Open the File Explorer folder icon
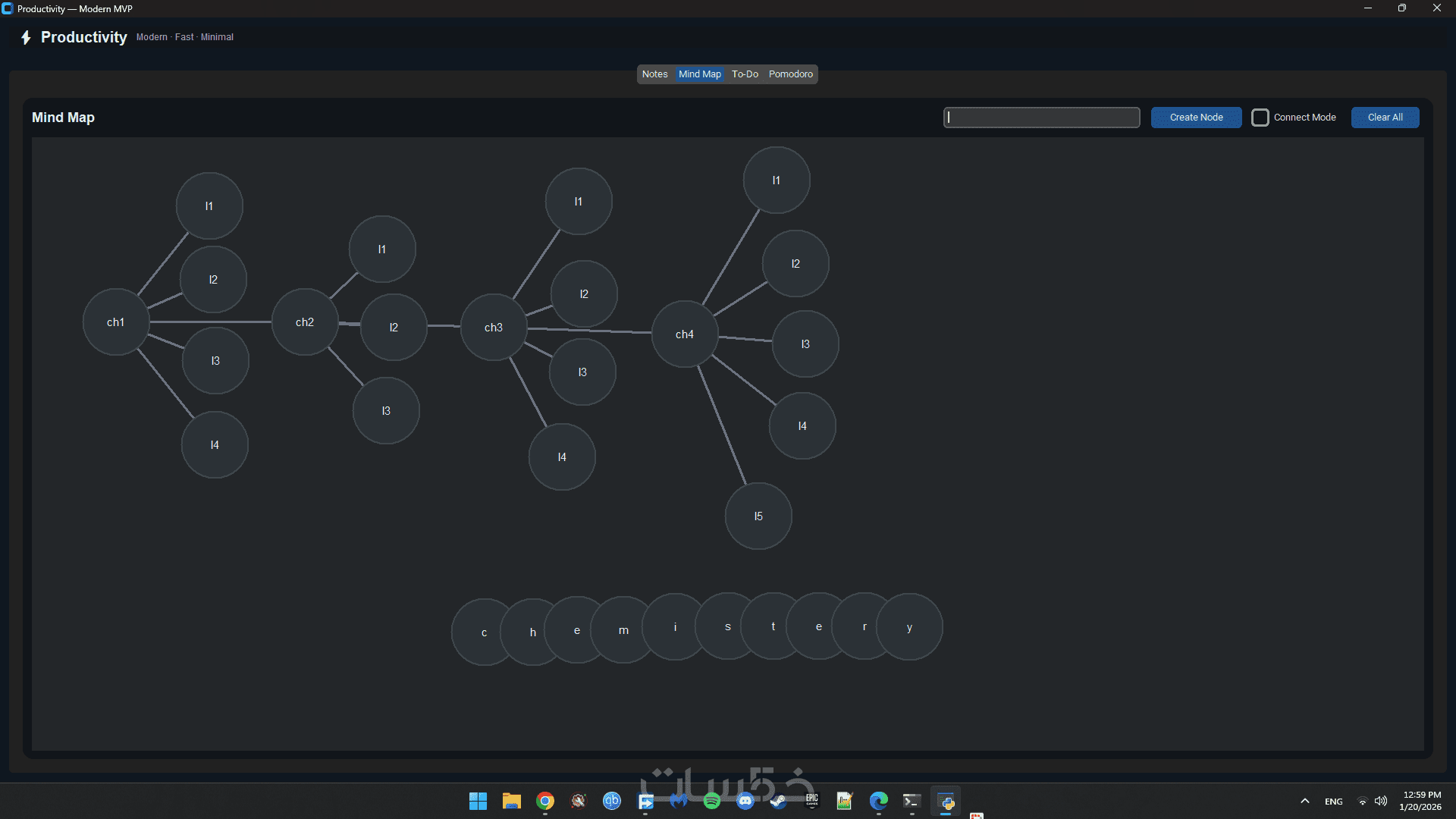The height and width of the screenshot is (819, 1456). click(x=512, y=801)
